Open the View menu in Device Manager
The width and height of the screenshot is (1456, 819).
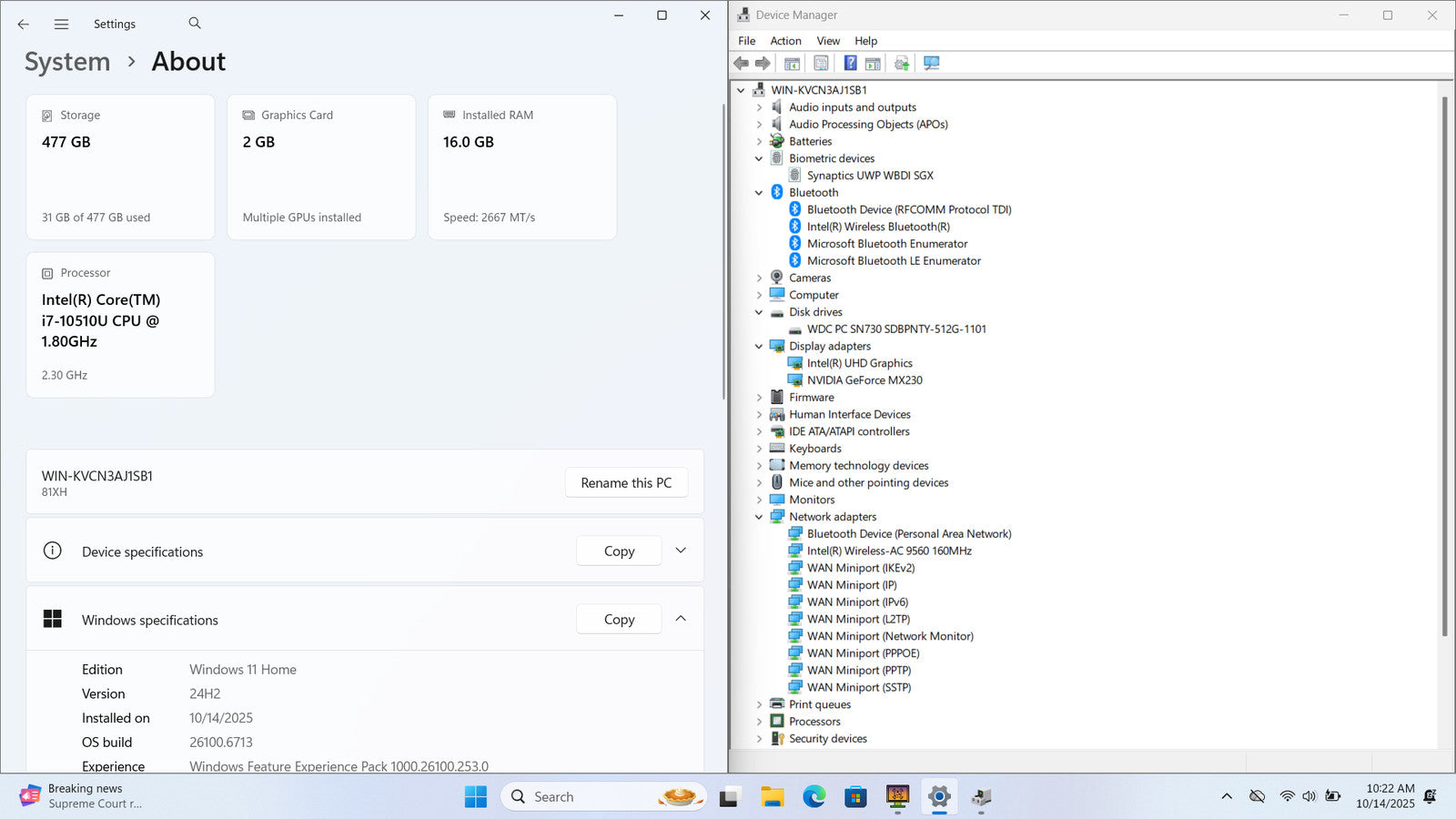click(828, 41)
